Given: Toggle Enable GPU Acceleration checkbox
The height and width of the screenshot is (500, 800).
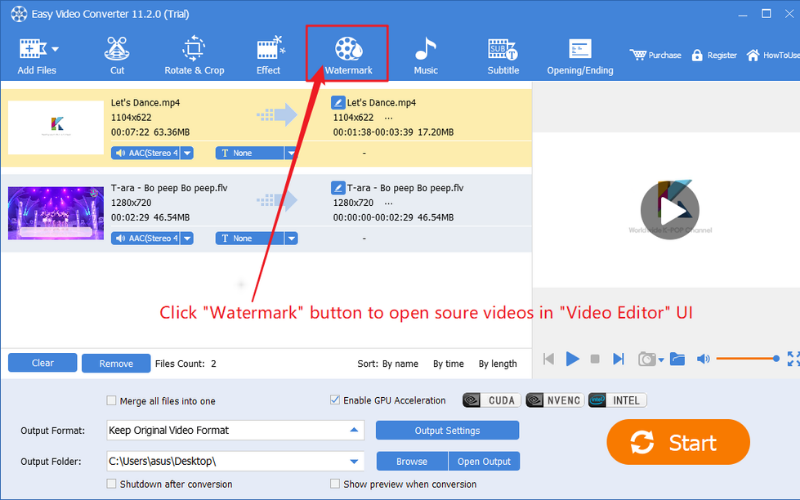Looking at the screenshot, I should point(335,400).
